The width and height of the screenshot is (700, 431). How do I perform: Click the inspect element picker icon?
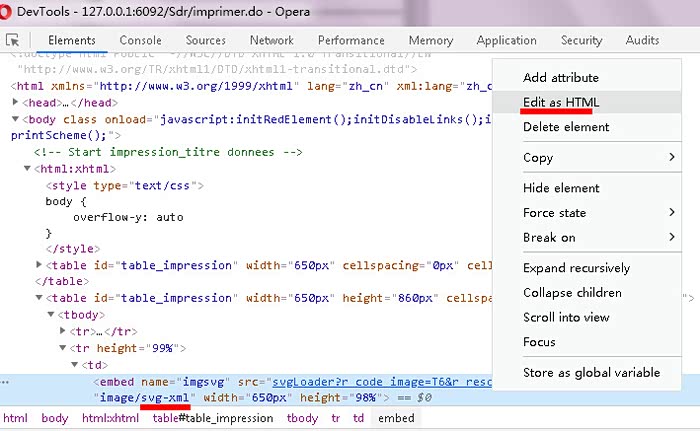14,40
